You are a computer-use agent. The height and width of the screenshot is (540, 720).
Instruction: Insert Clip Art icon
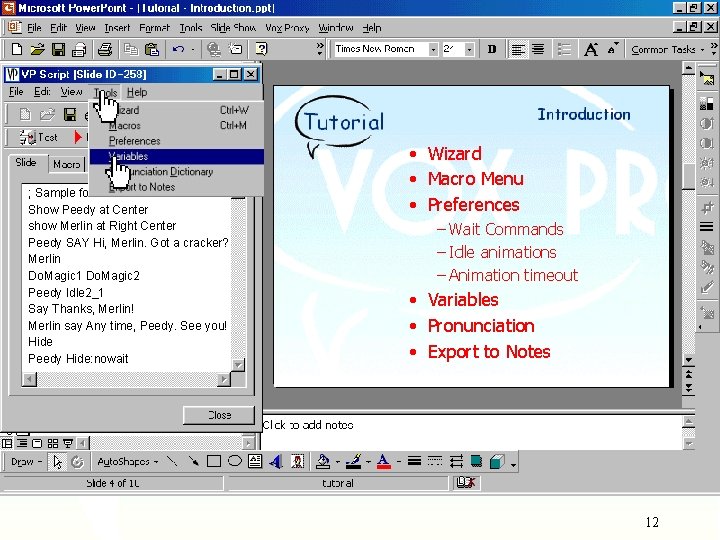point(298,461)
